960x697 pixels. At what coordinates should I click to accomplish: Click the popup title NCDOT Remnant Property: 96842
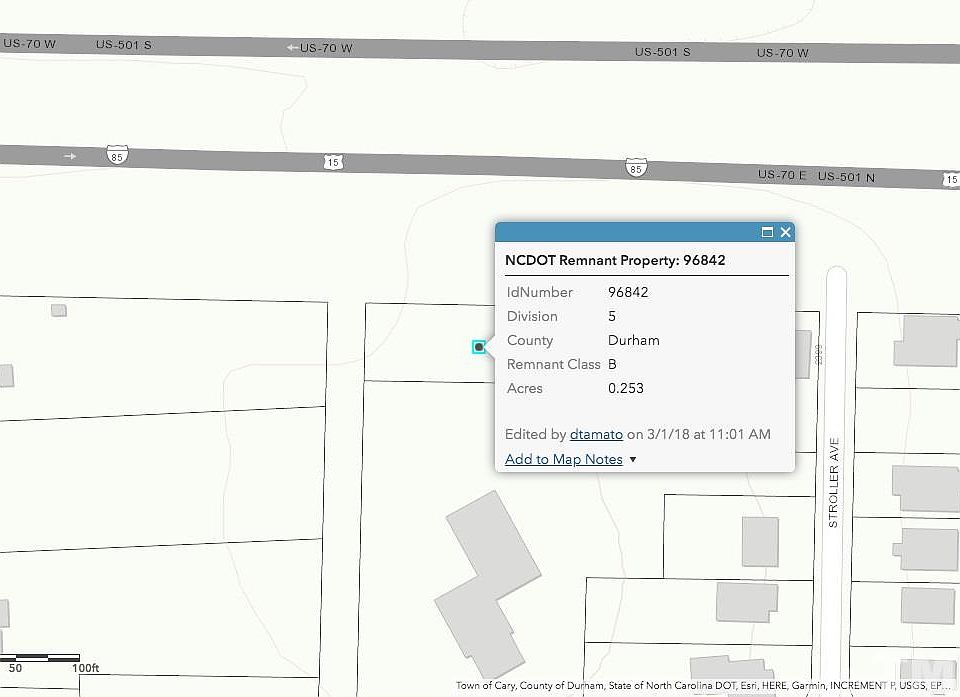coord(615,260)
